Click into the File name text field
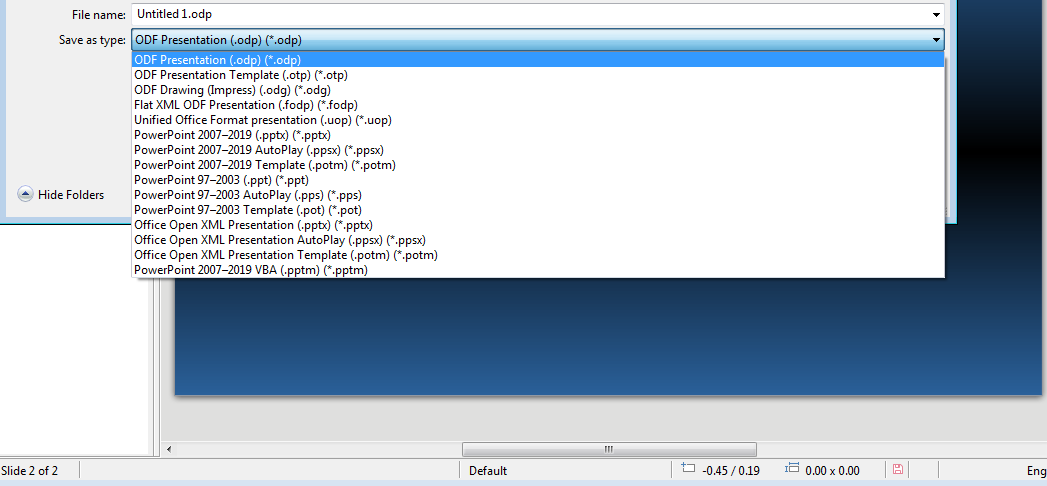Viewport: 1047px width, 486px height. pyautogui.click(x=530, y=14)
